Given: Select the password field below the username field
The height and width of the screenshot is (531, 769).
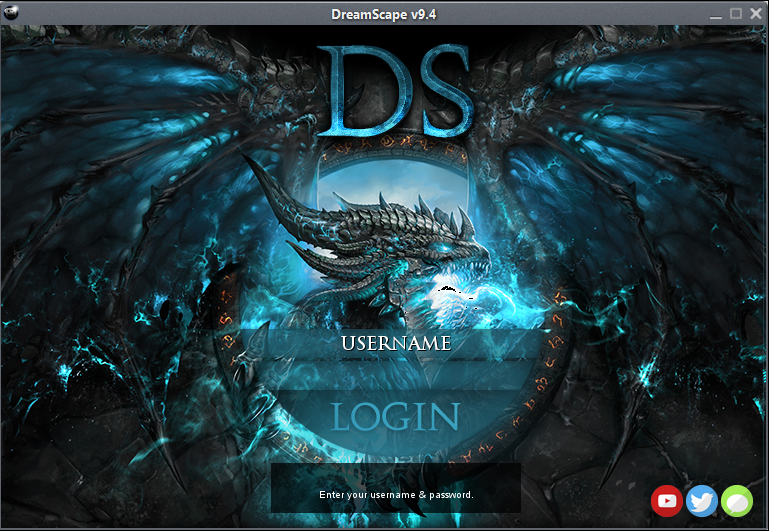Looking at the screenshot, I should point(395,375).
